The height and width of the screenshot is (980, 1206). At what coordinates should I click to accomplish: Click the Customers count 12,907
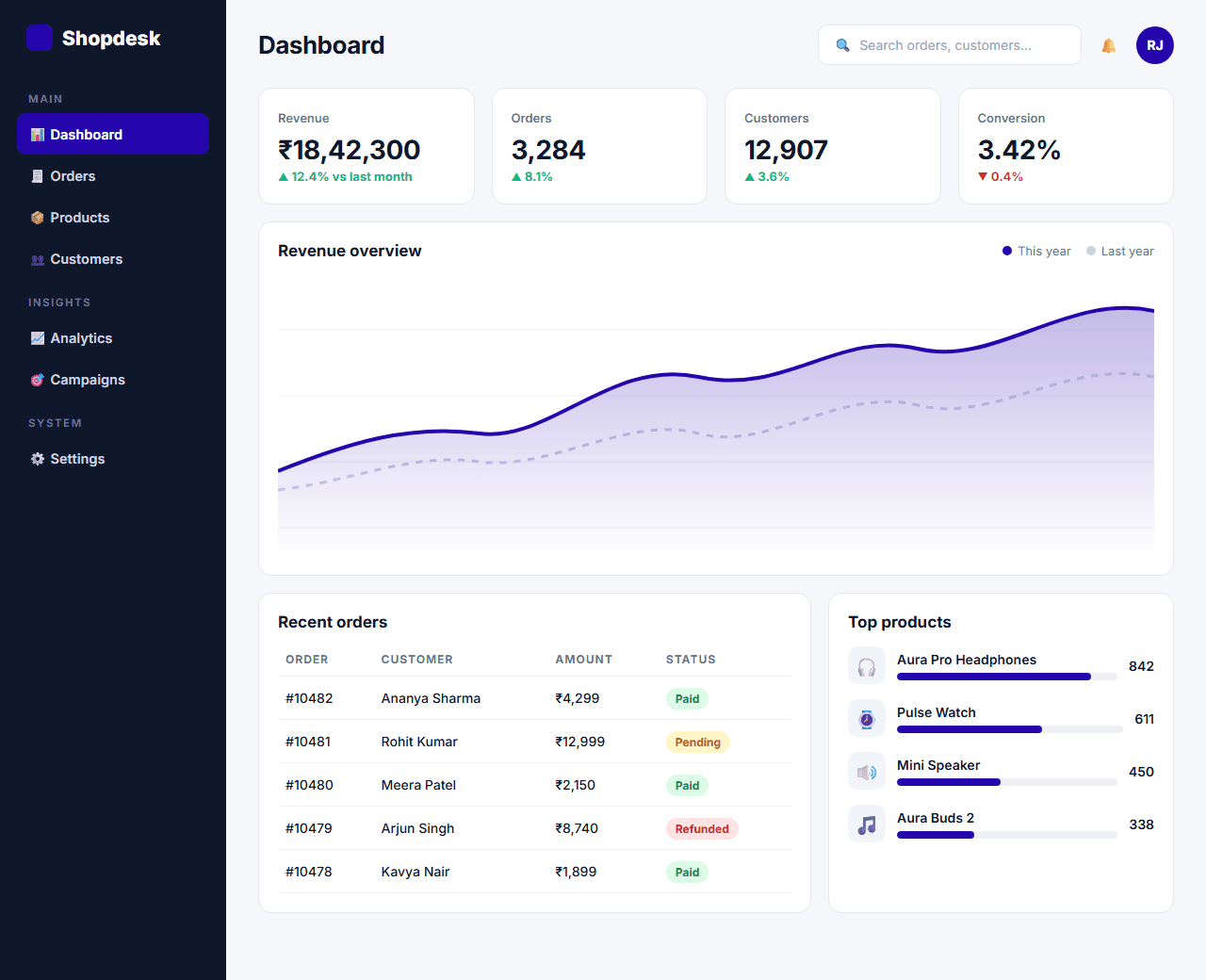click(786, 150)
